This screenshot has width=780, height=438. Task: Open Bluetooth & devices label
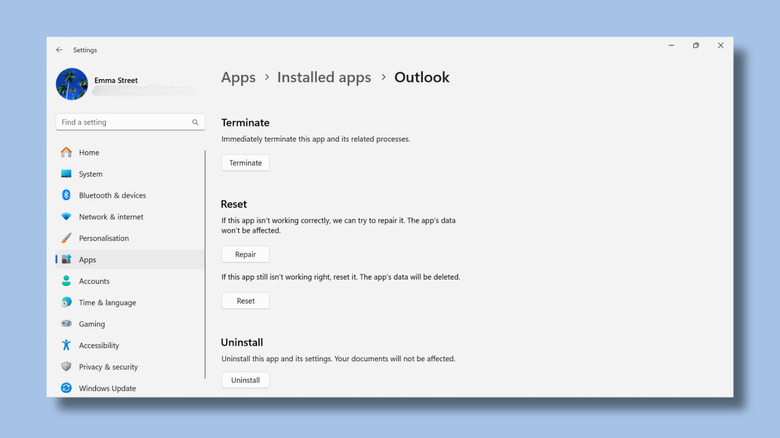coord(112,195)
